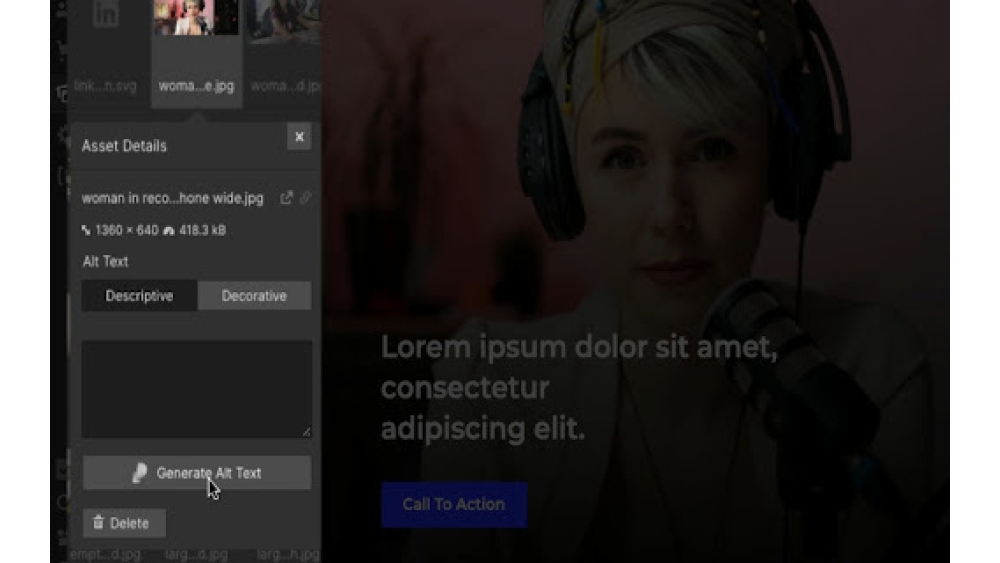Click the Asset Details title

coord(124,146)
